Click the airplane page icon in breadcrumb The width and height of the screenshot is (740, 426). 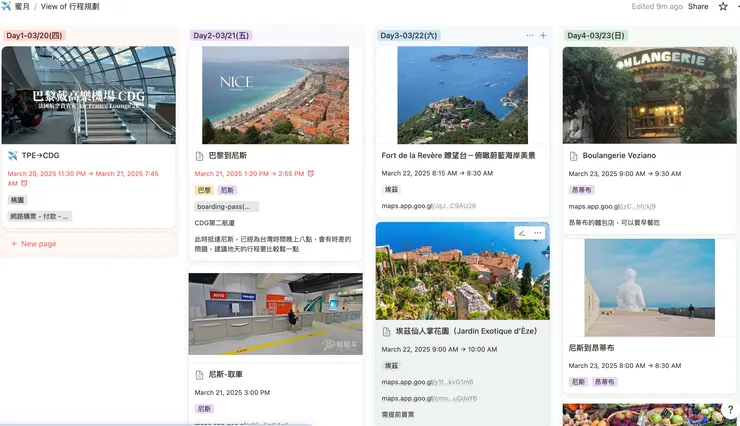(x=6, y=7)
